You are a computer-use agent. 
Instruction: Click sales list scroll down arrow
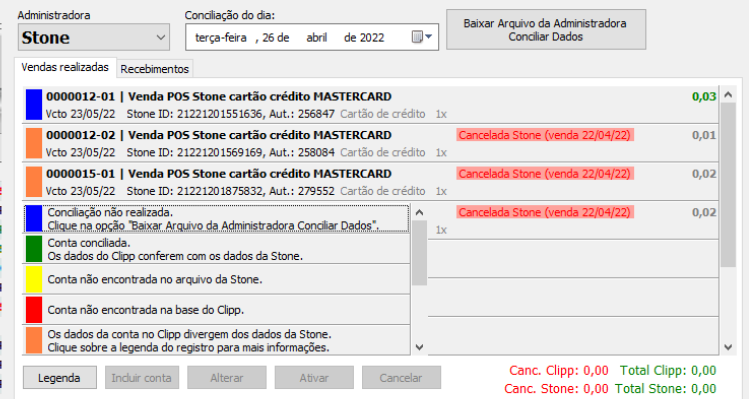click(728, 347)
